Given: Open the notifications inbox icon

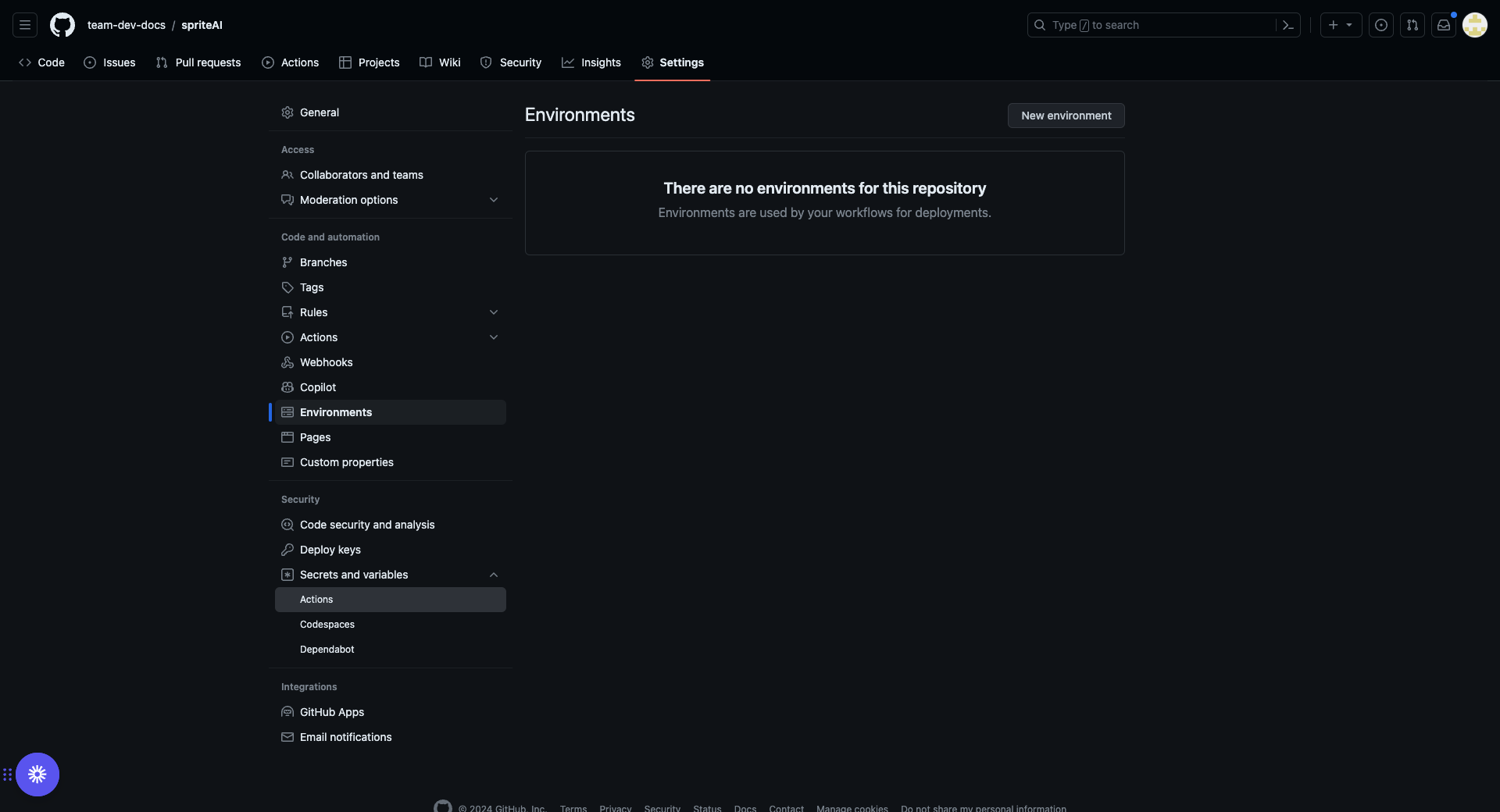Looking at the screenshot, I should point(1443,25).
